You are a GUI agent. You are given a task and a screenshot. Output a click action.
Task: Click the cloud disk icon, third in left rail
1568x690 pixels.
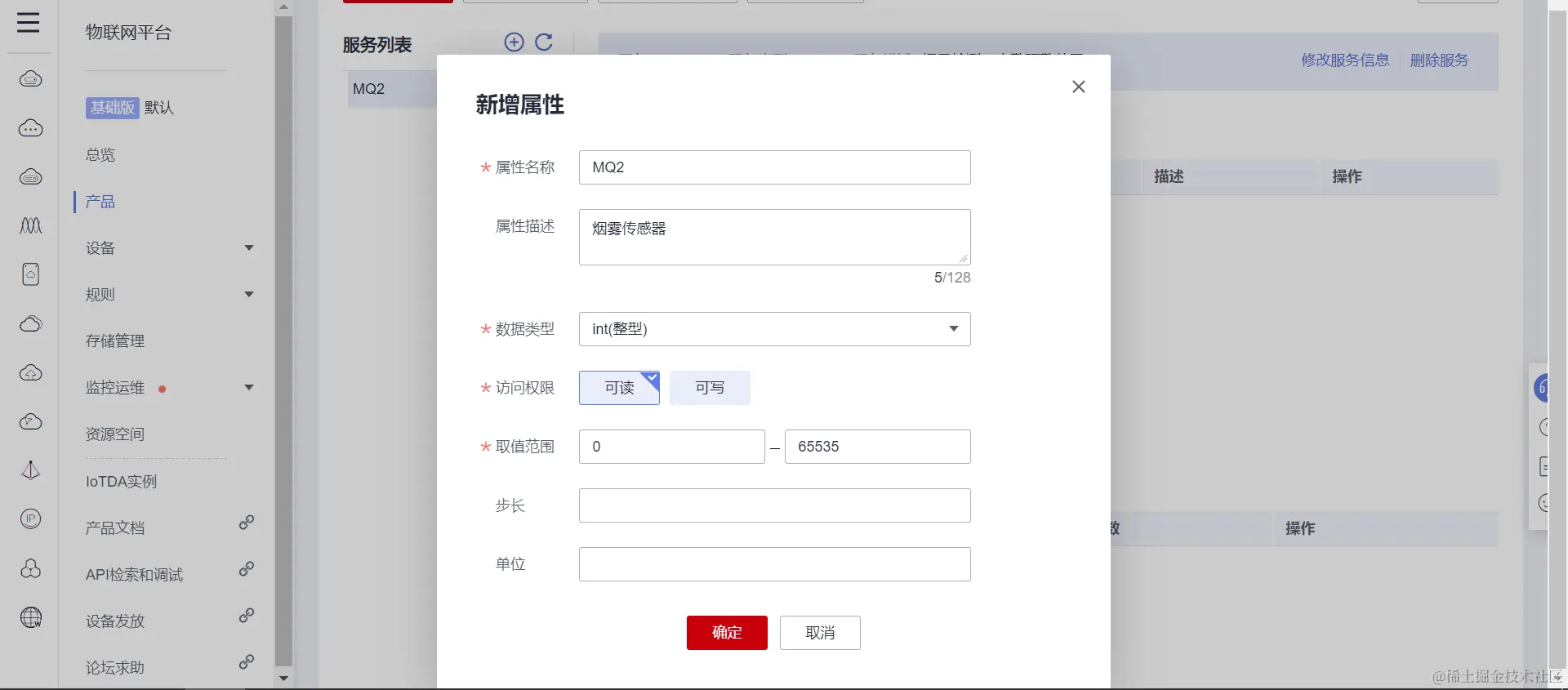tap(31, 177)
